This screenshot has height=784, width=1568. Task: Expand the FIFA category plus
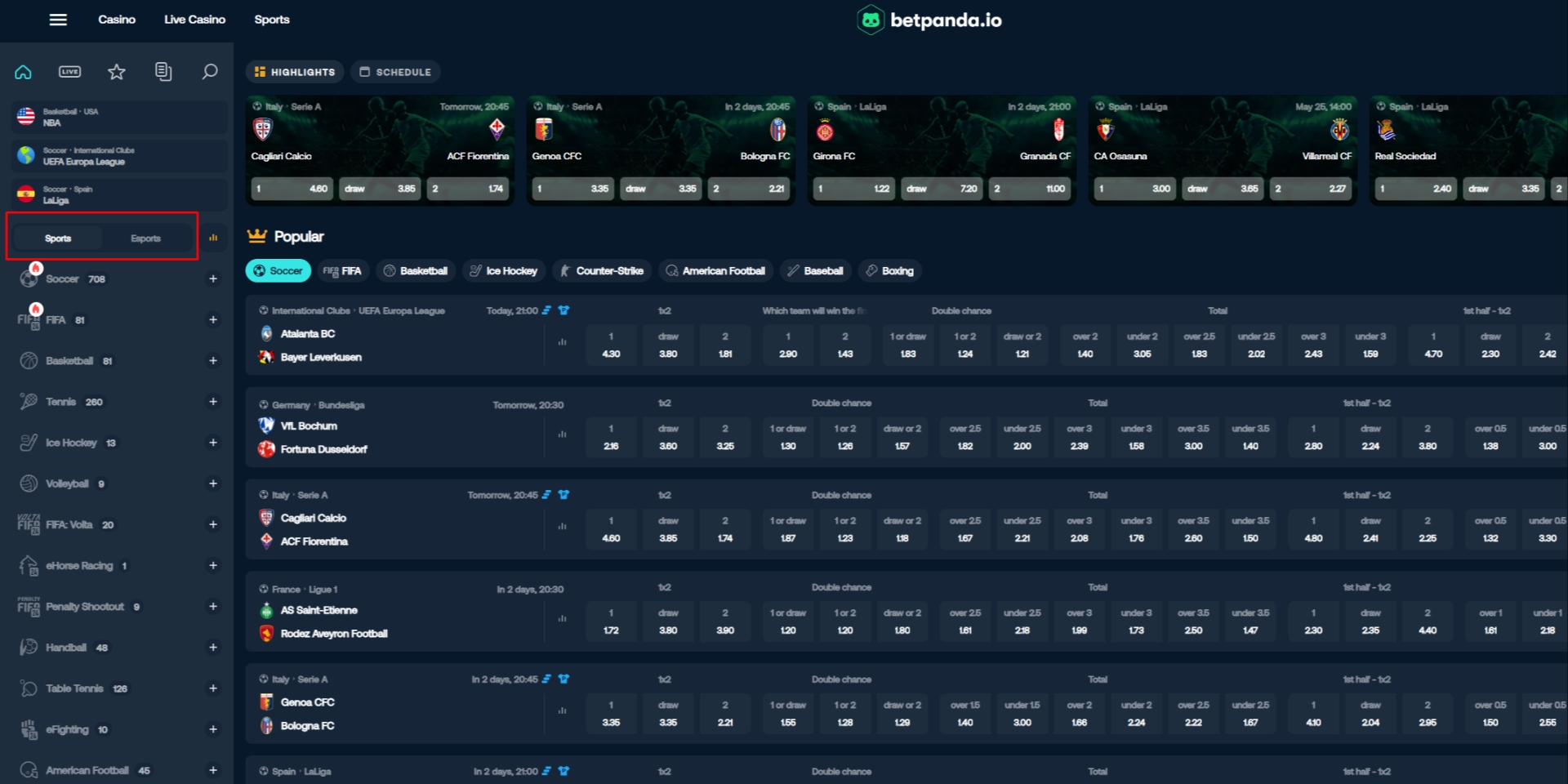click(x=213, y=319)
